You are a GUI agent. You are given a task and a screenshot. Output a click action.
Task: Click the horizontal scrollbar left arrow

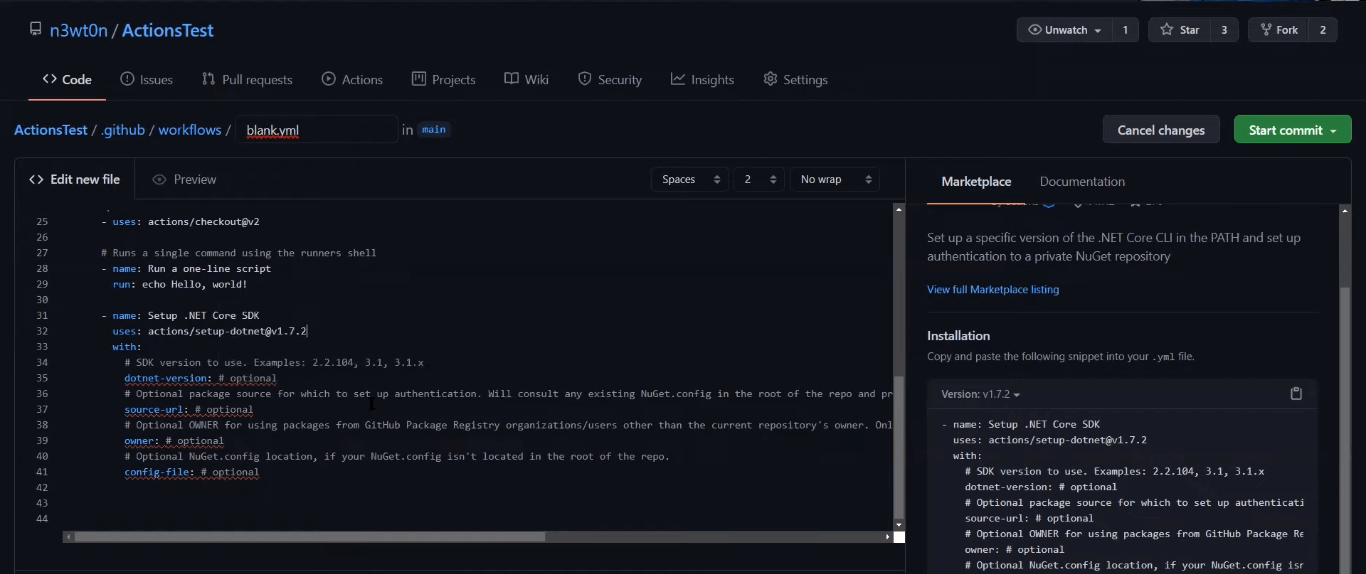pyautogui.click(x=68, y=537)
